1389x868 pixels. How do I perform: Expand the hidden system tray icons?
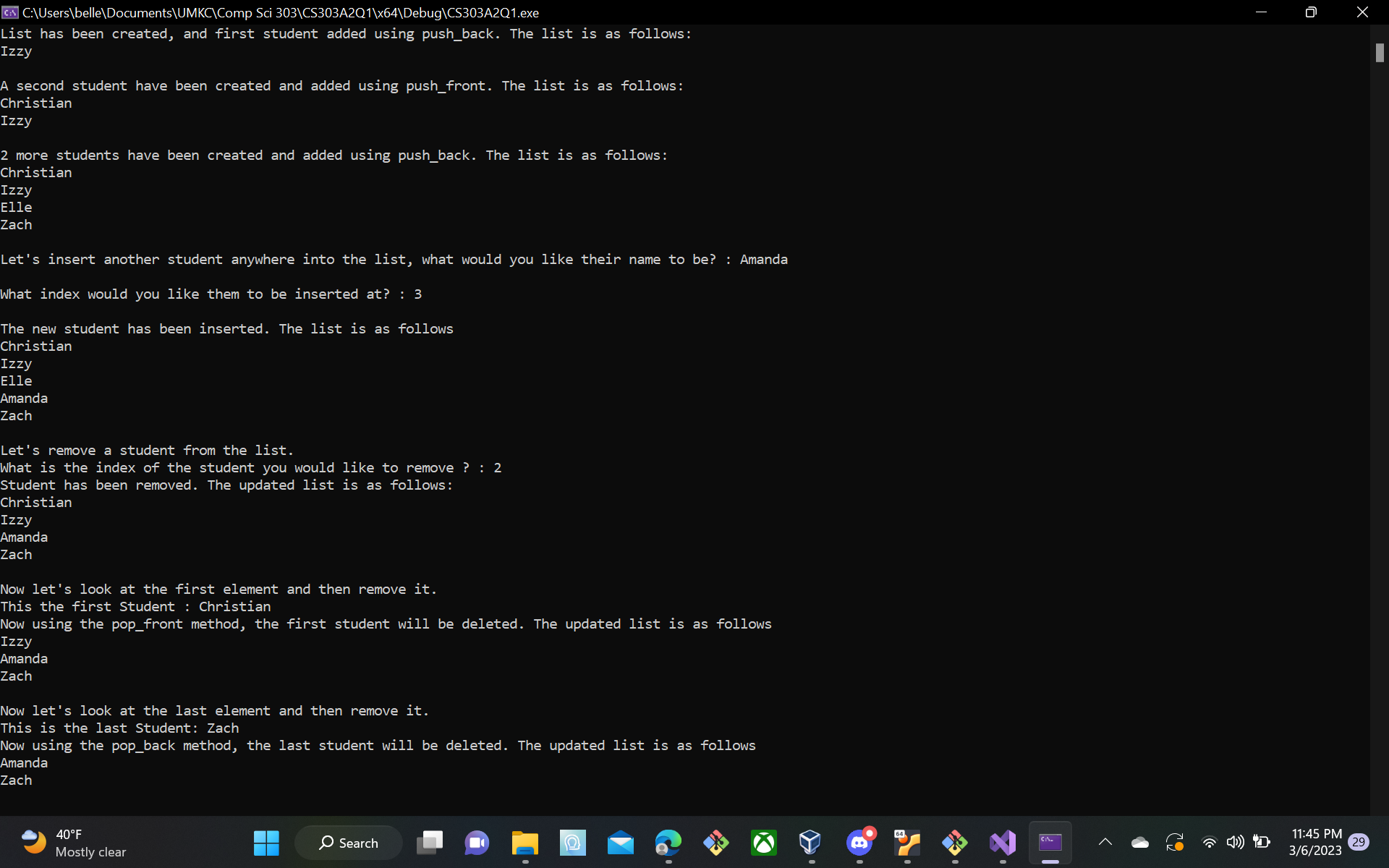1105,842
